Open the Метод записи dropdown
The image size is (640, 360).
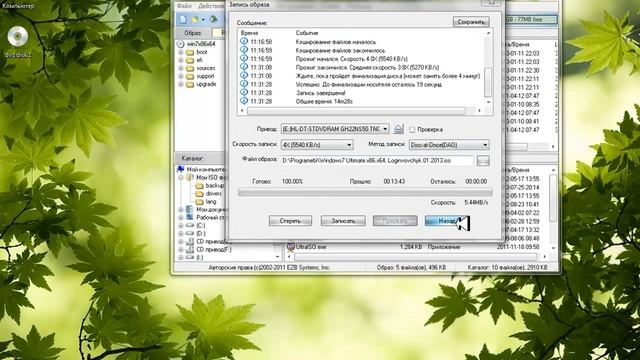(485, 145)
